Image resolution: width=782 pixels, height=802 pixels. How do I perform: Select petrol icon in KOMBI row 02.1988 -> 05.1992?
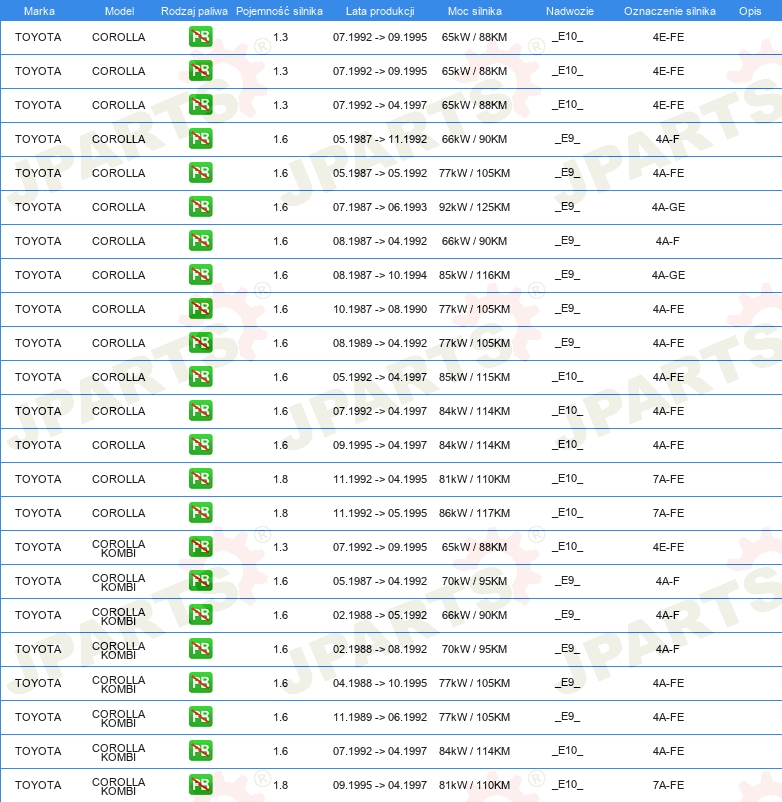(x=200, y=615)
